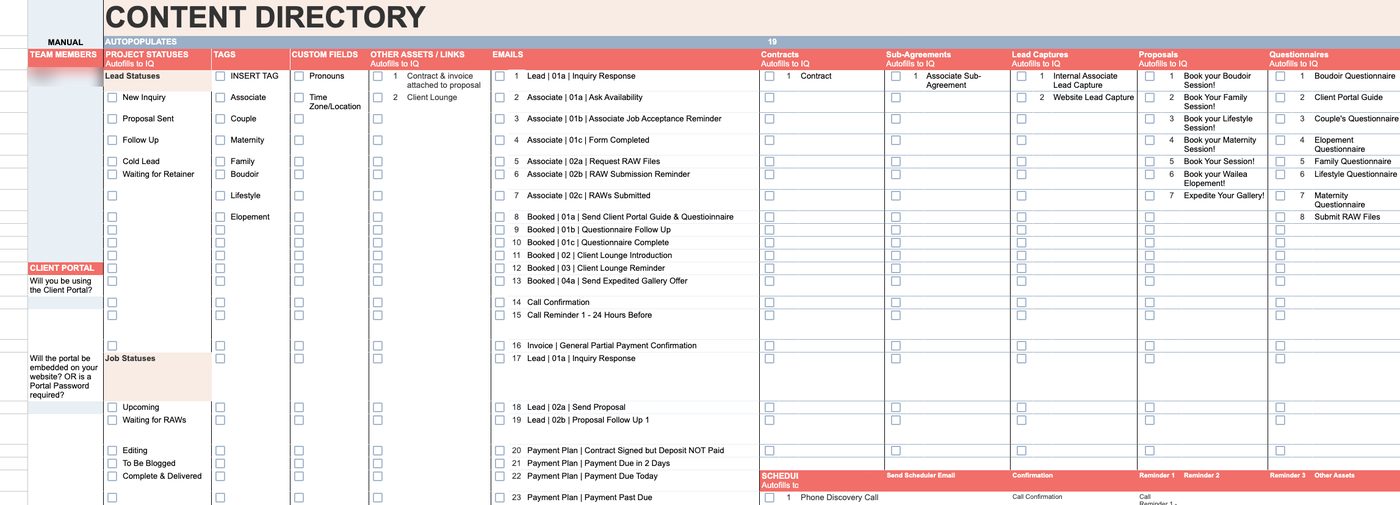
Task: Check the Elopement tag checkbox
Action: point(220,217)
